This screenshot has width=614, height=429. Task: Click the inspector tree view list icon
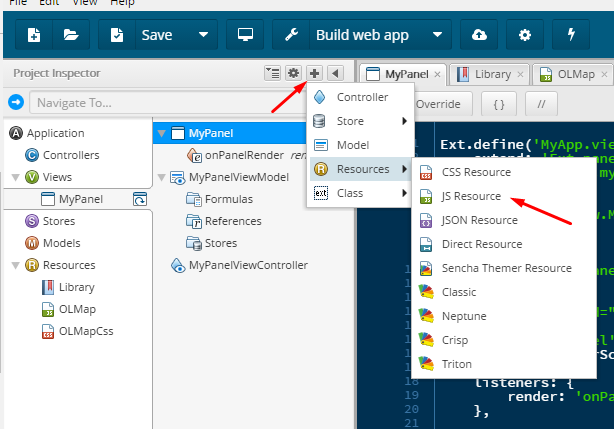pyautogui.click(x=273, y=73)
